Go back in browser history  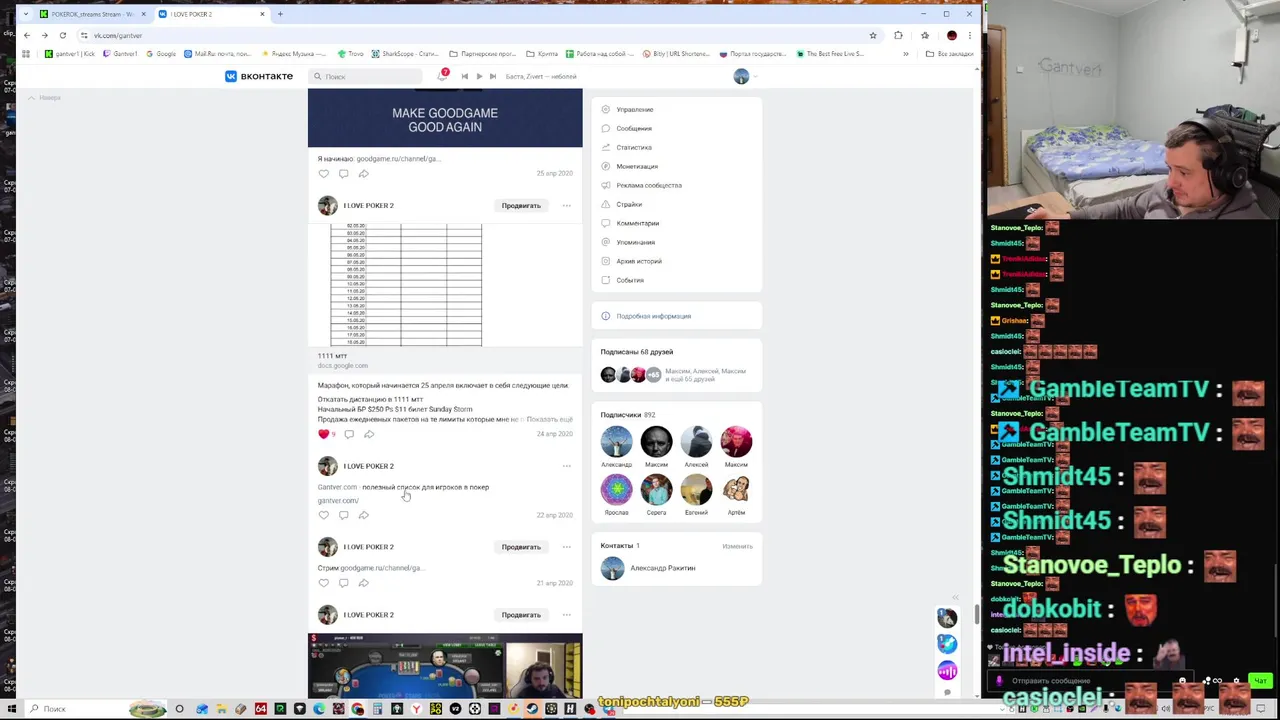click(x=27, y=35)
